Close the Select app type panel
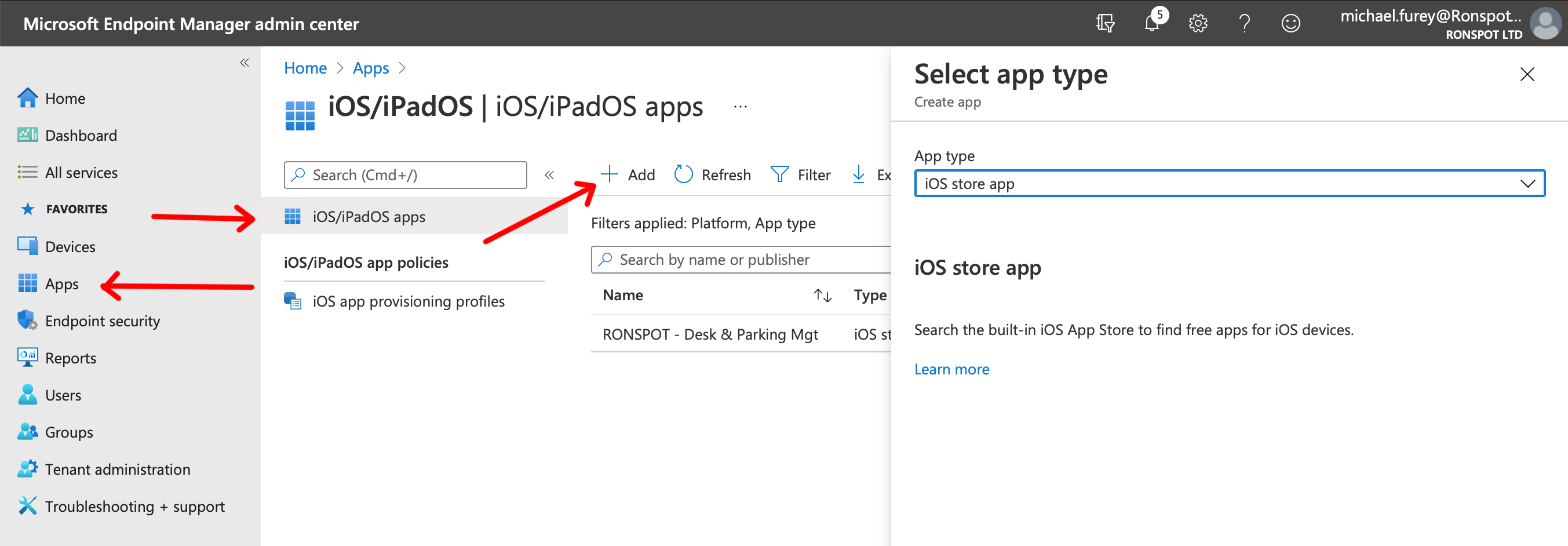 point(1527,74)
